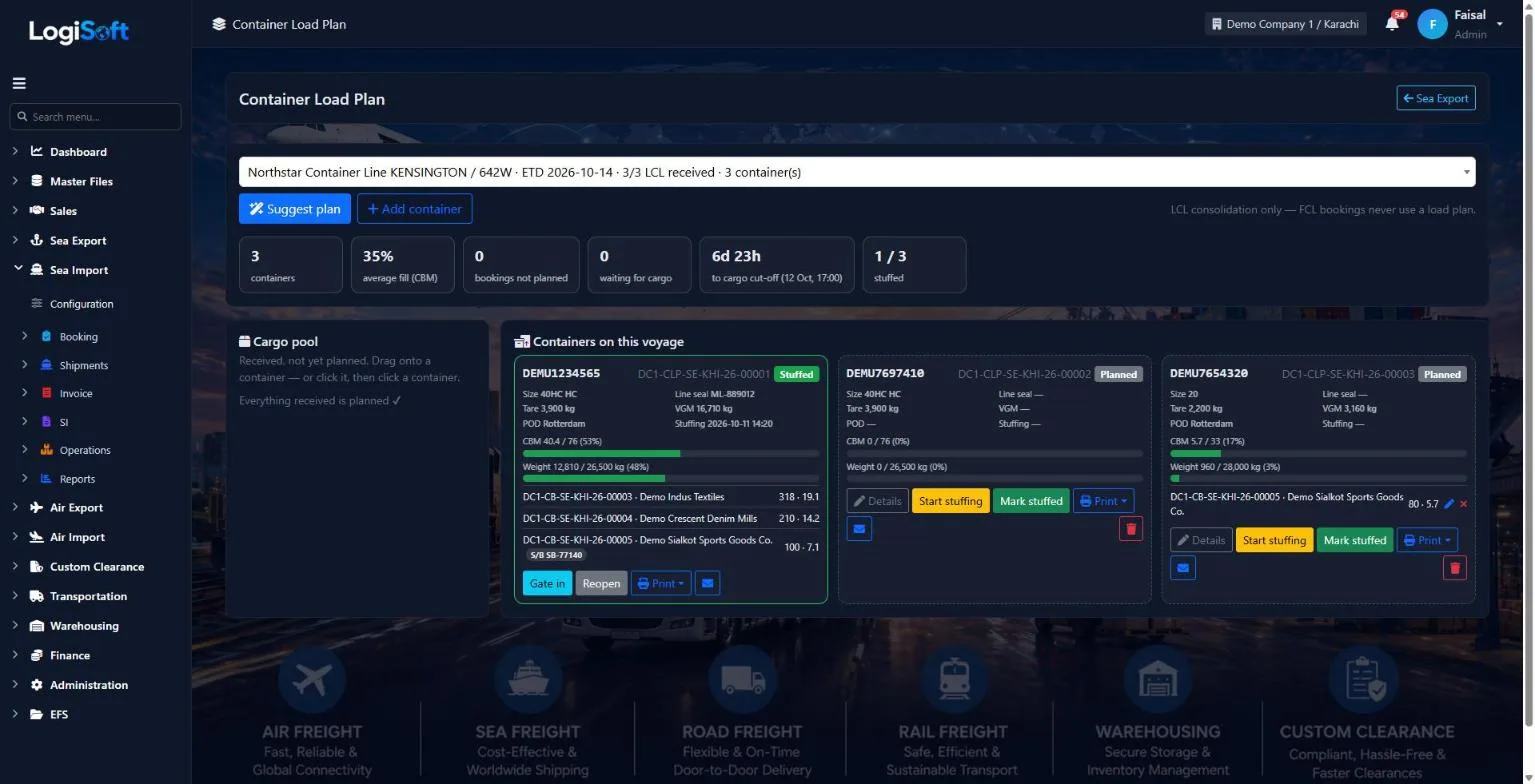This screenshot has width=1535, height=784.
Task: Click the Transportation truck icon in the sidebar
Action: (x=37, y=596)
